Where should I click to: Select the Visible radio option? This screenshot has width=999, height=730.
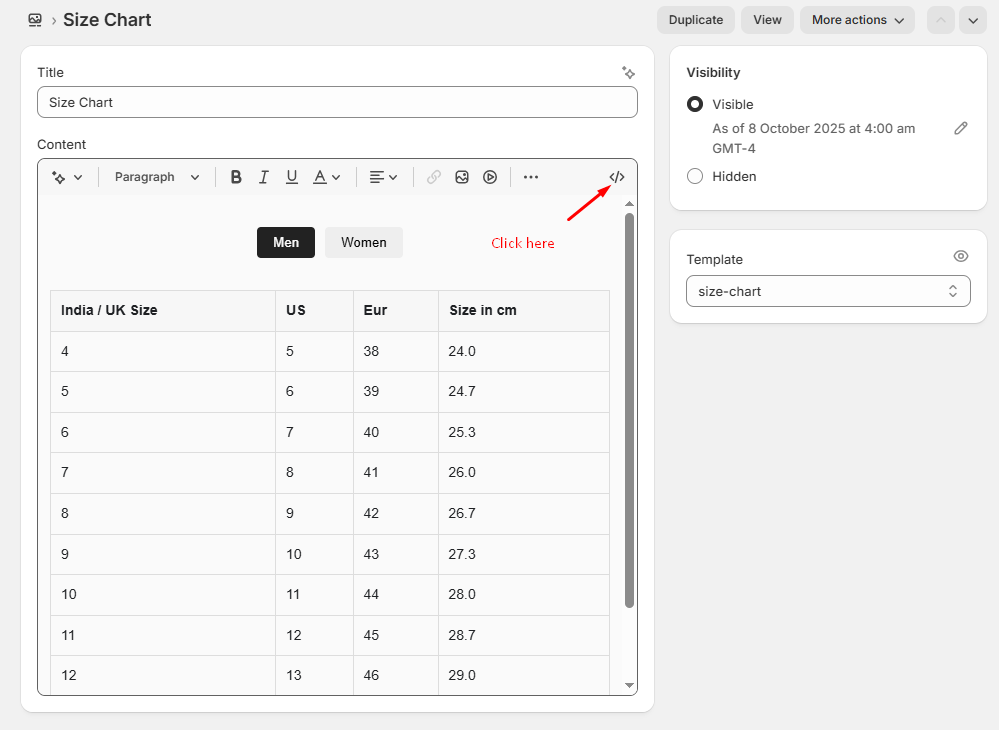click(695, 104)
